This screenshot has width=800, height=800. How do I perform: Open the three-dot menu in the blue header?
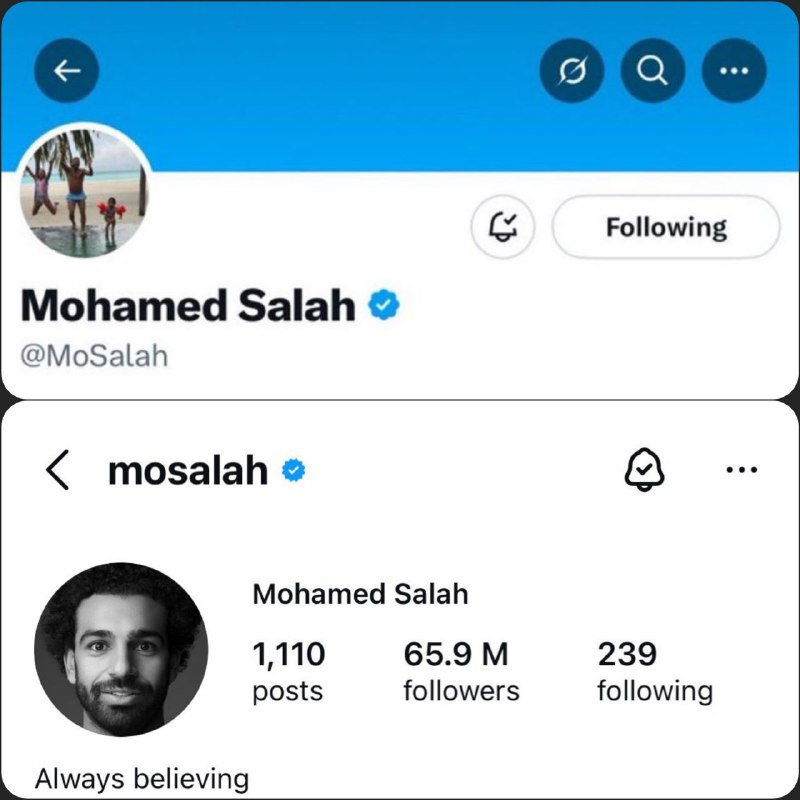point(734,71)
